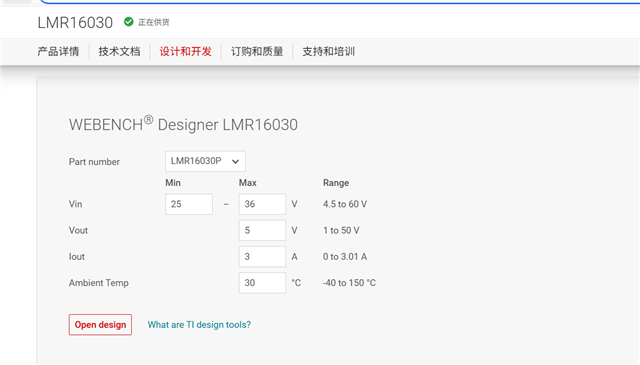Screen dimensions: 640x365
Task: Go to the 订购和质量 tab
Action: click(257, 51)
